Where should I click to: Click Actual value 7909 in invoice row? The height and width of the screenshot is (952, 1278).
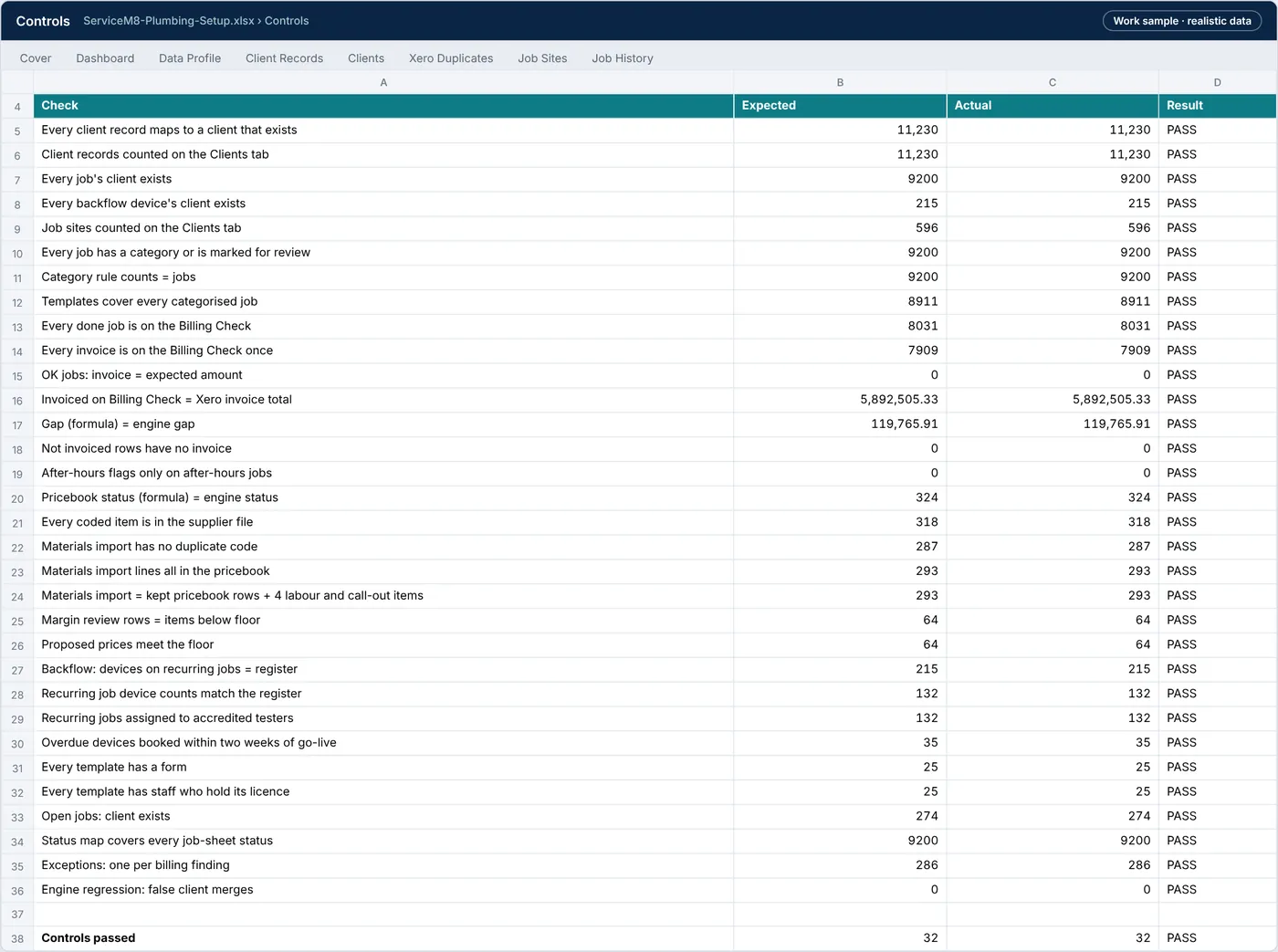point(1053,350)
